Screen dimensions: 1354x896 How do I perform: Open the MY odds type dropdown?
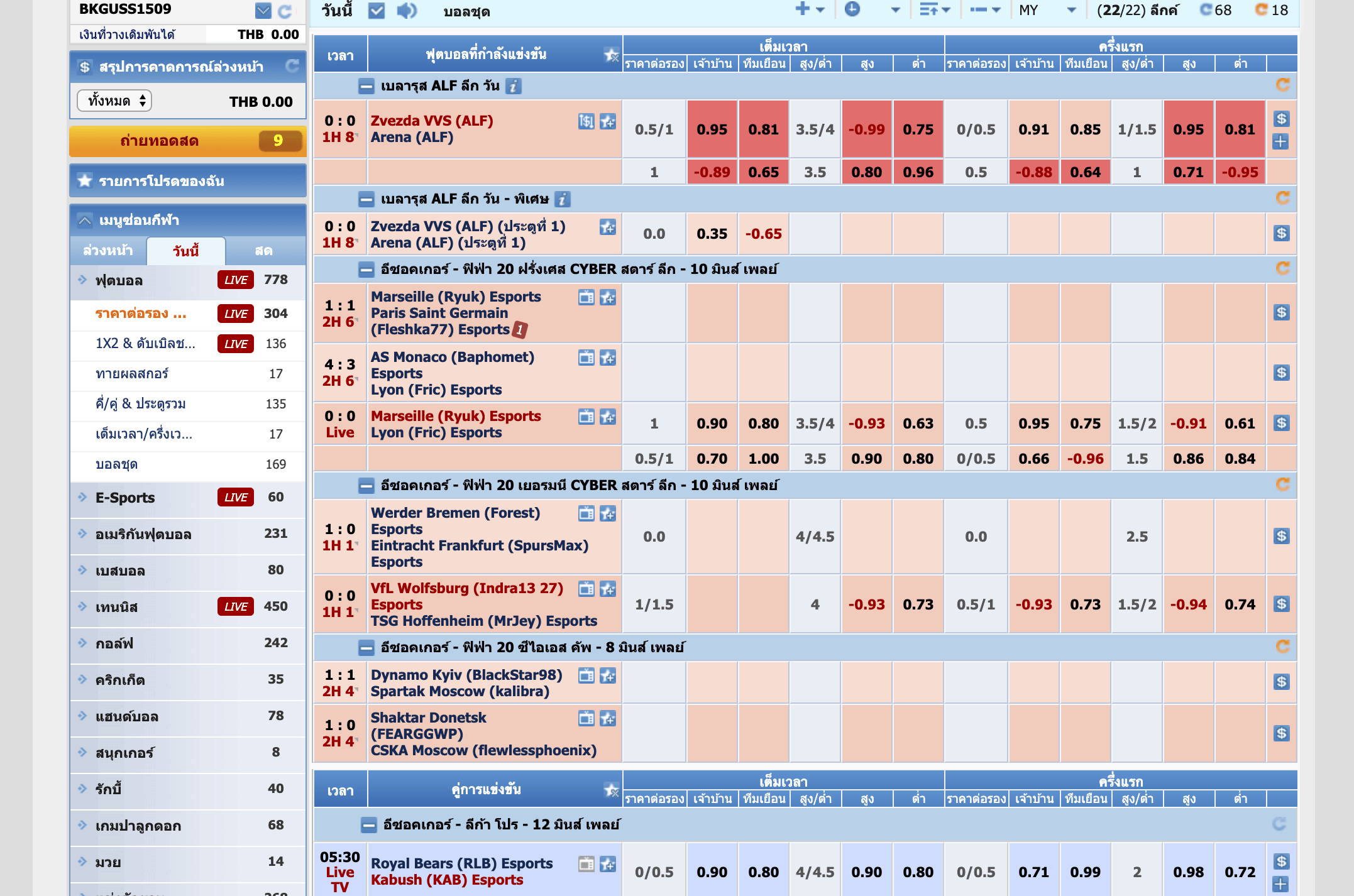(1047, 10)
